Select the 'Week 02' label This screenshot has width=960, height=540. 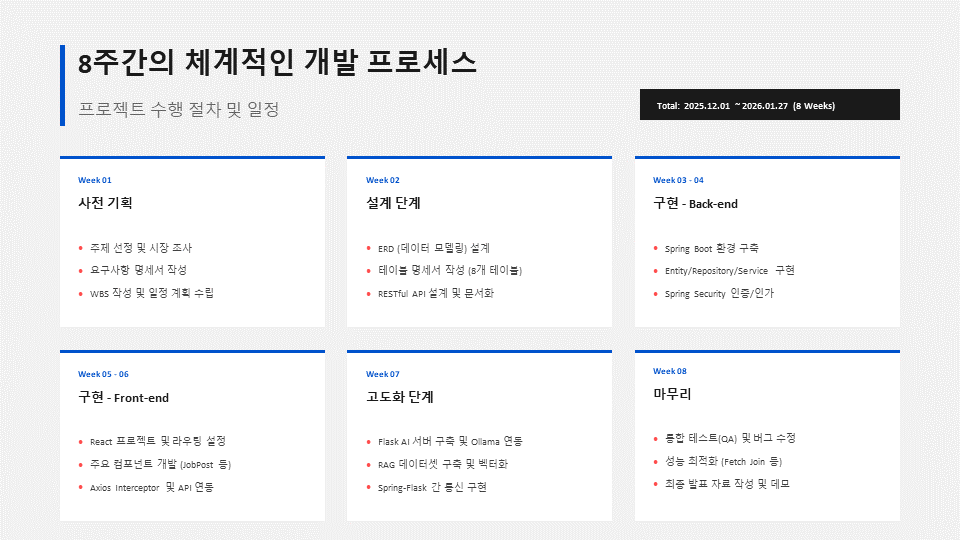point(383,180)
